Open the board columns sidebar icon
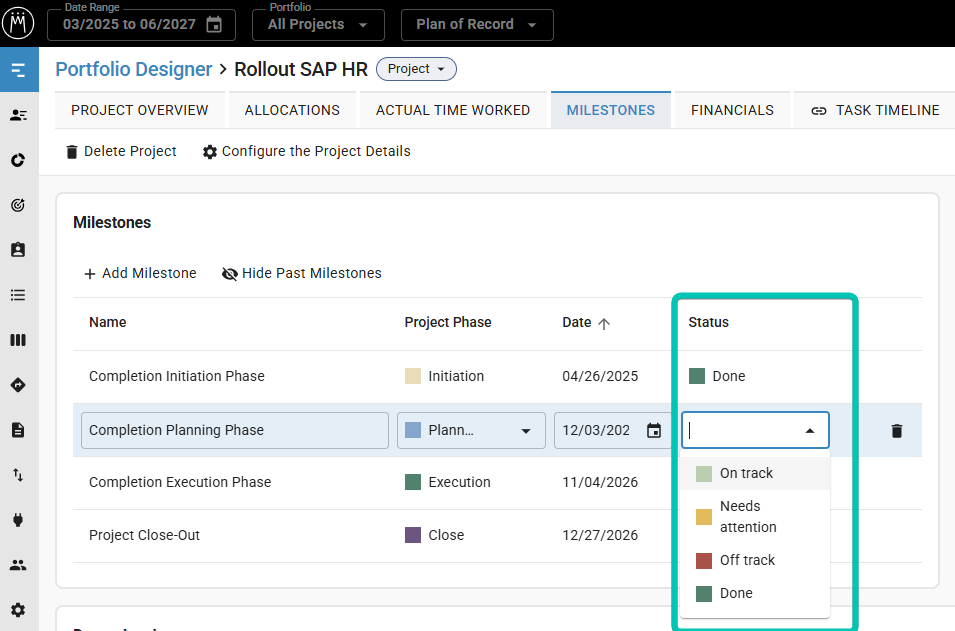955x631 pixels. click(18, 340)
